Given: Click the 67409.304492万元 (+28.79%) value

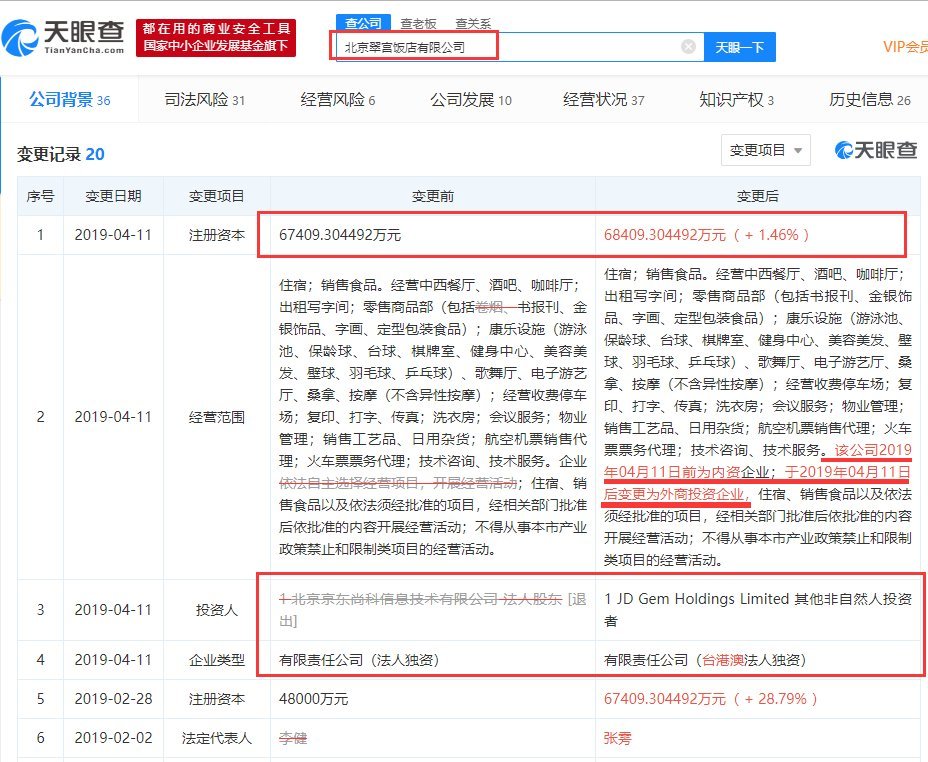Looking at the screenshot, I should (x=710, y=699).
